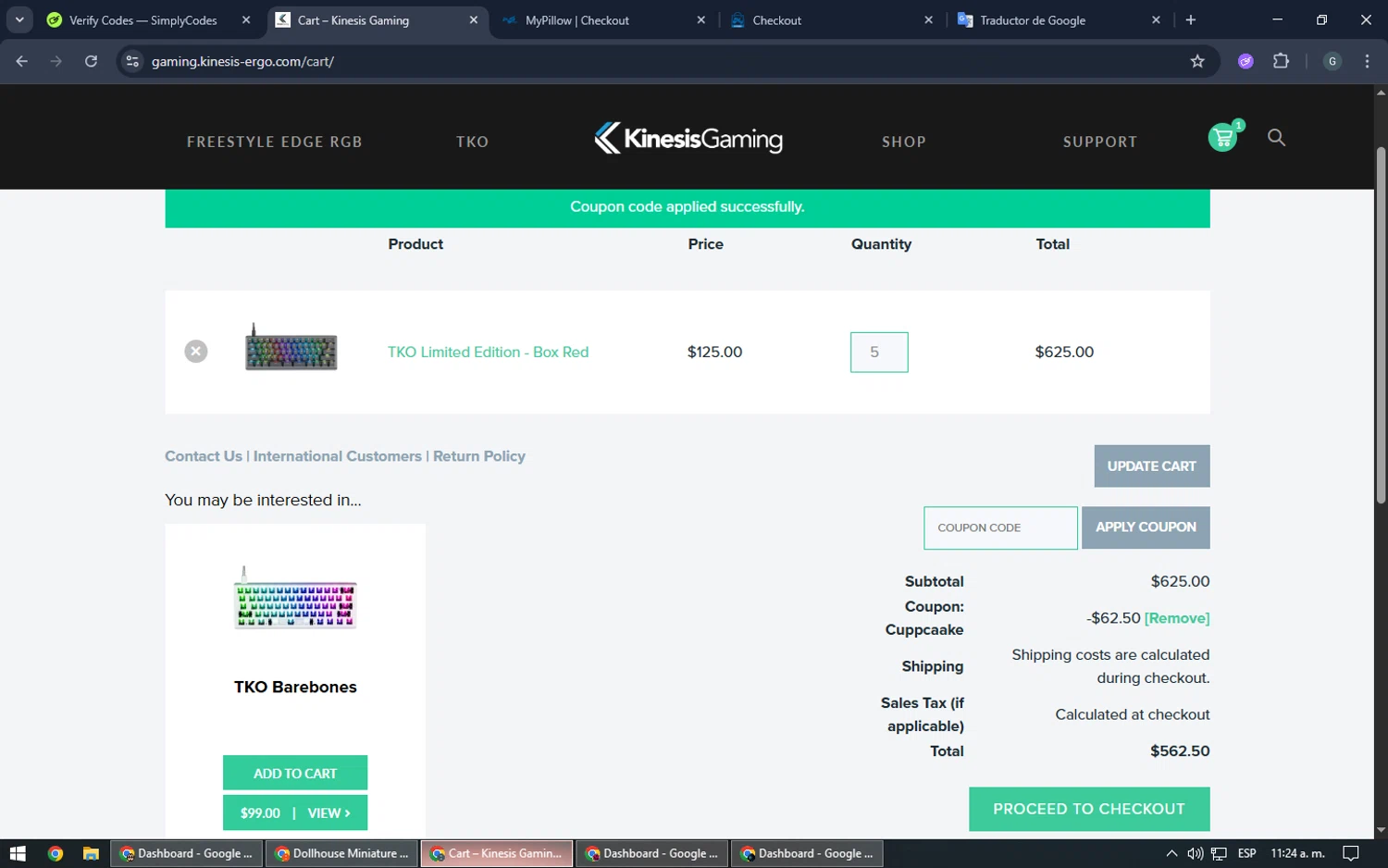Open Chrome from the taskbar
The image size is (1388, 868).
point(56,853)
